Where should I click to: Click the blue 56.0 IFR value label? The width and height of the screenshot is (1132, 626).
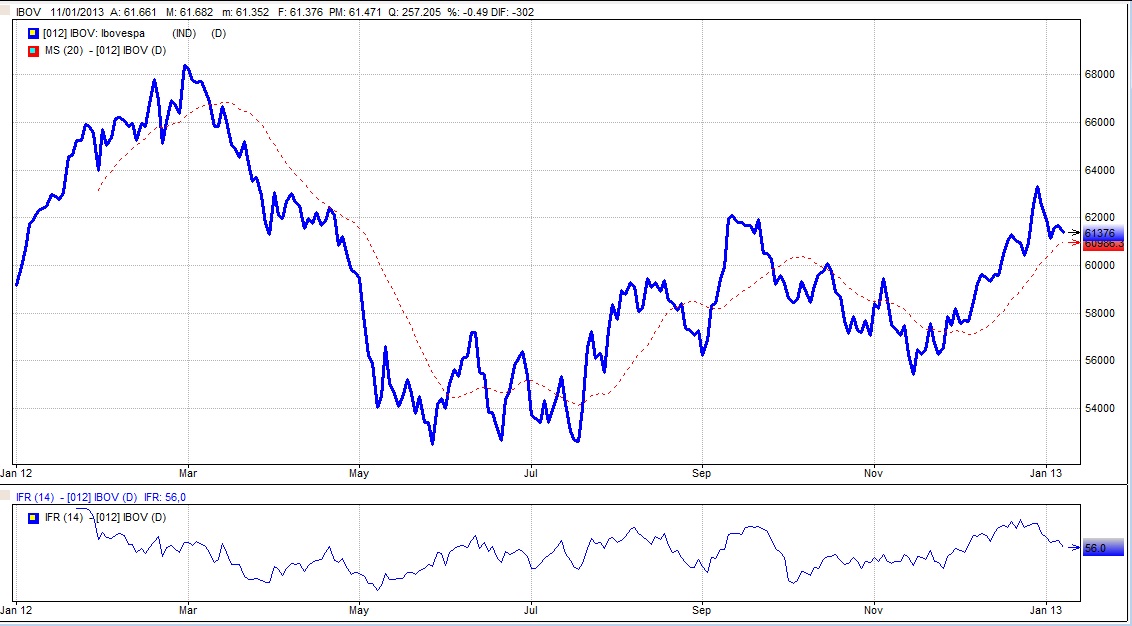(x=1104, y=548)
